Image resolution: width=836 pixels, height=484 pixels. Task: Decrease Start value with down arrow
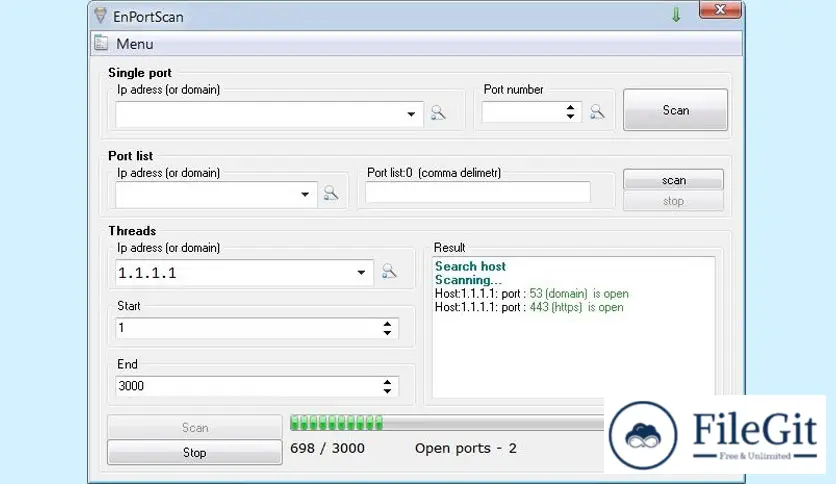coord(388,333)
